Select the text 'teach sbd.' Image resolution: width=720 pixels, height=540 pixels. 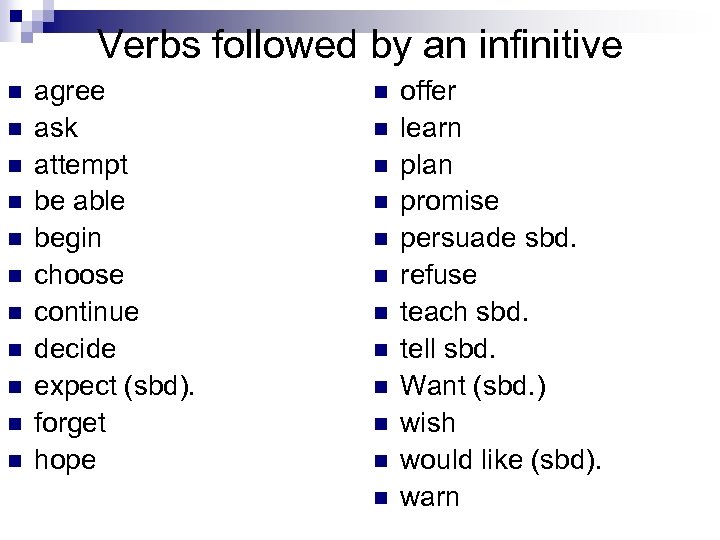point(464,312)
